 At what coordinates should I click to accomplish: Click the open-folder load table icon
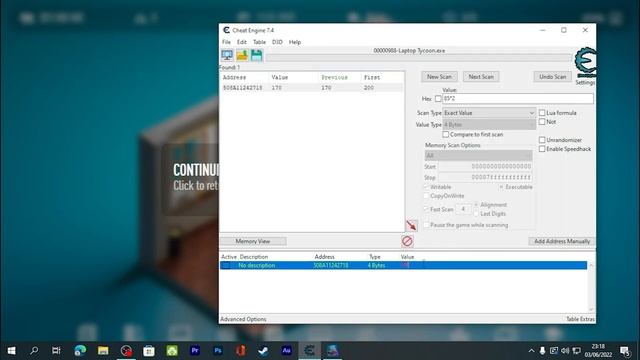point(242,55)
